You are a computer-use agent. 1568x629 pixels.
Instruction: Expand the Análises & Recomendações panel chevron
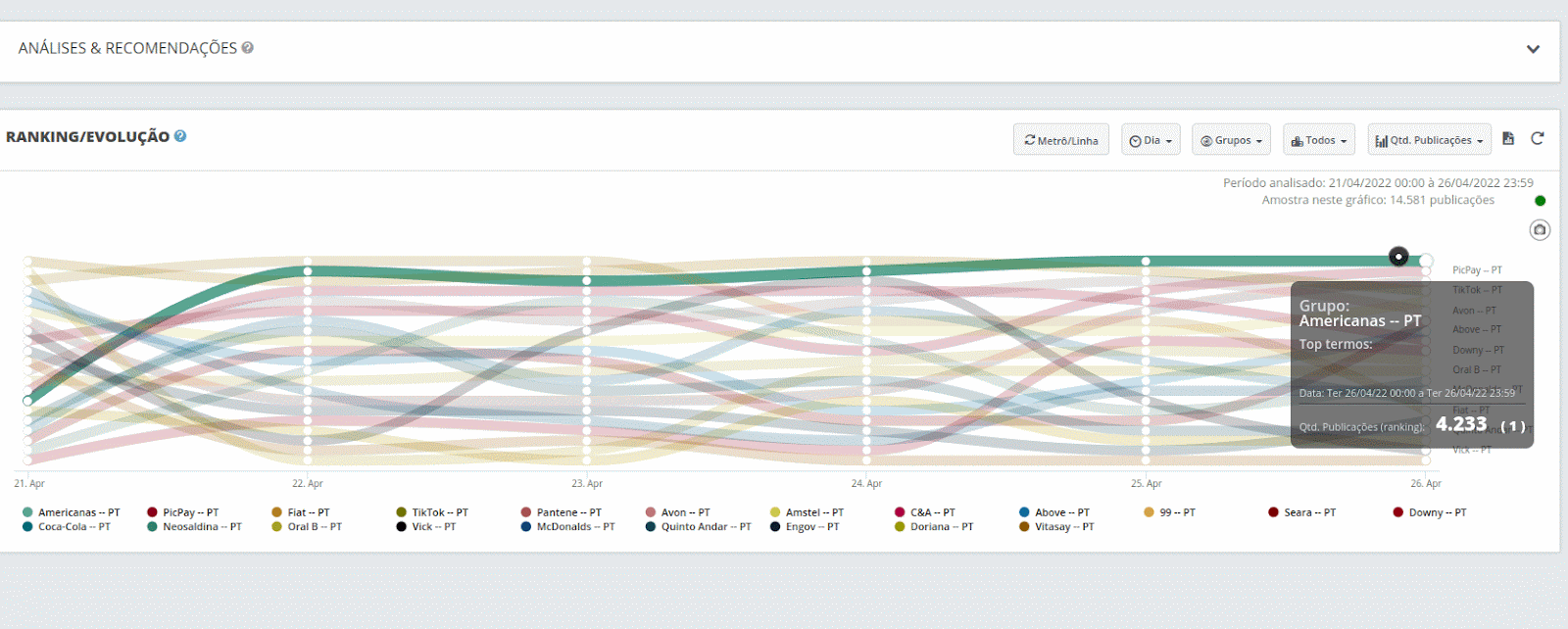[x=1533, y=49]
